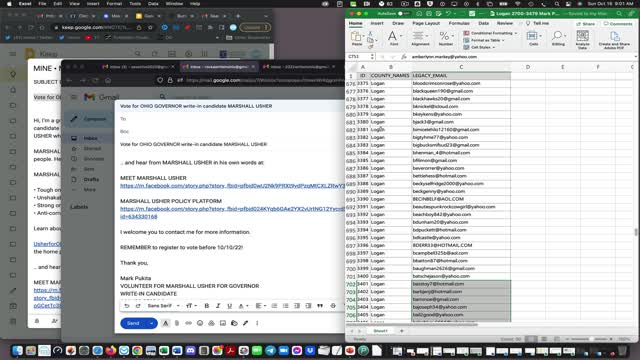640x360 pixels.
Task: Insert a bulleted list in compose
Action: 286,306
